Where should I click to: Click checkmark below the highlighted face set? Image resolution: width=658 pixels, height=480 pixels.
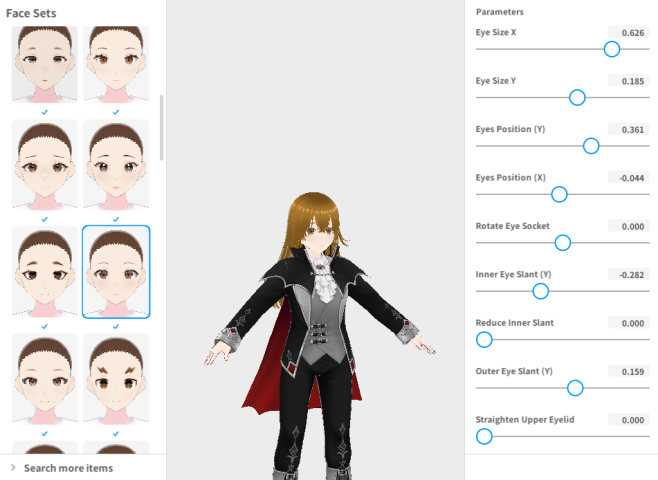116,326
